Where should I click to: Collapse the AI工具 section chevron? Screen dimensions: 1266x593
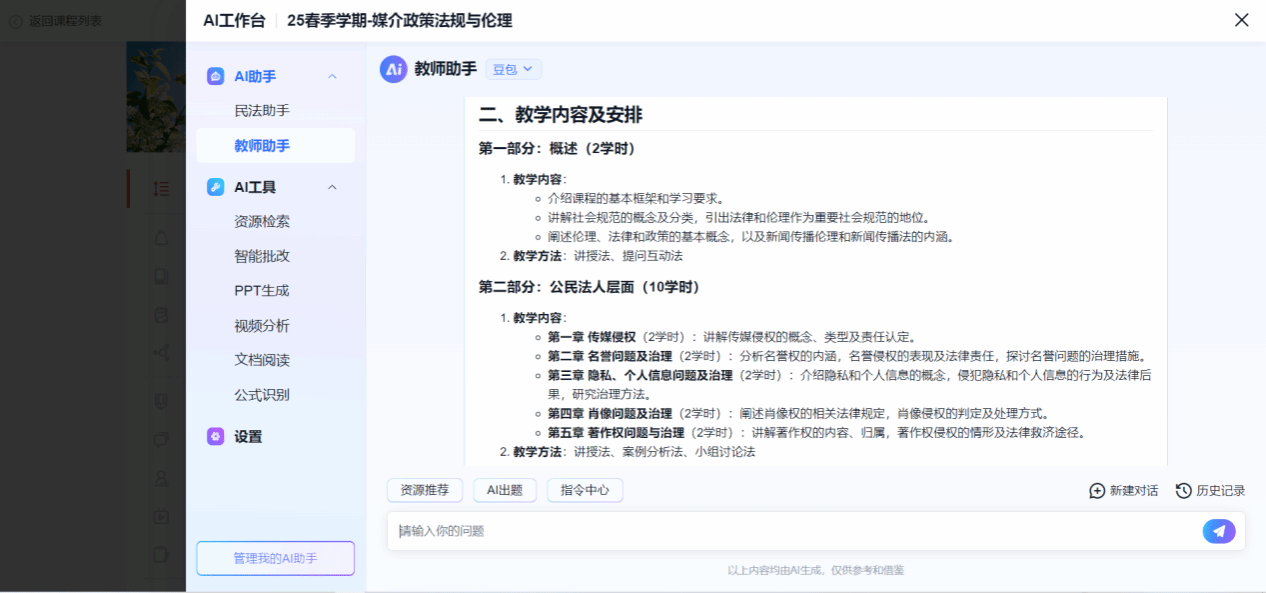[333, 187]
